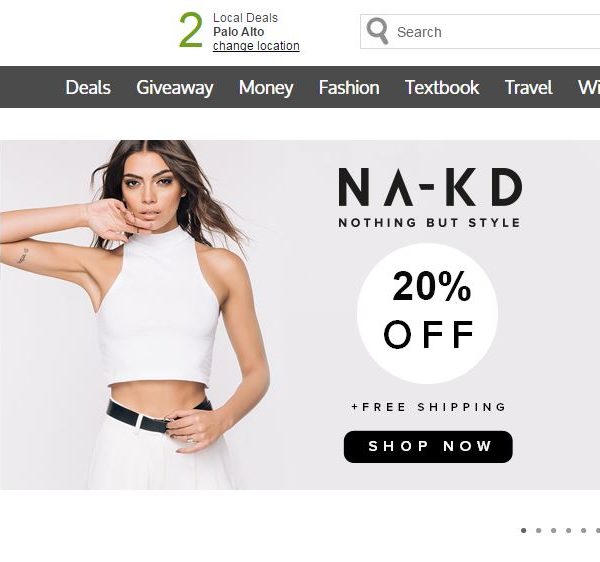The height and width of the screenshot is (562, 600).
Task: Focus the Search text field
Action: coord(480,32)
